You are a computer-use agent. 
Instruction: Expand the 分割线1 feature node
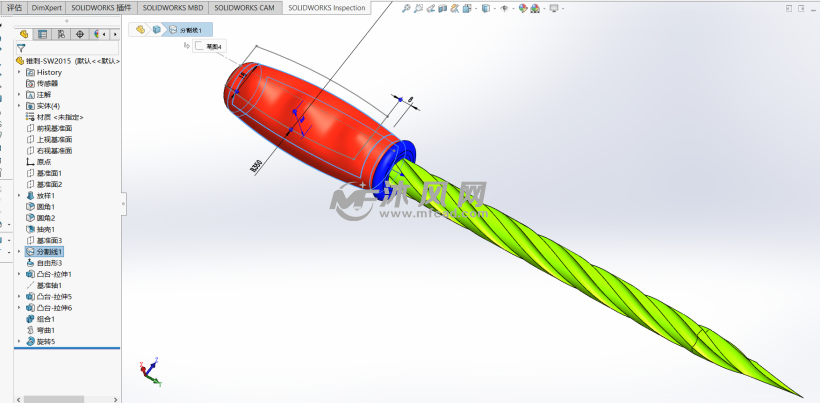click(x=19, y=251)
